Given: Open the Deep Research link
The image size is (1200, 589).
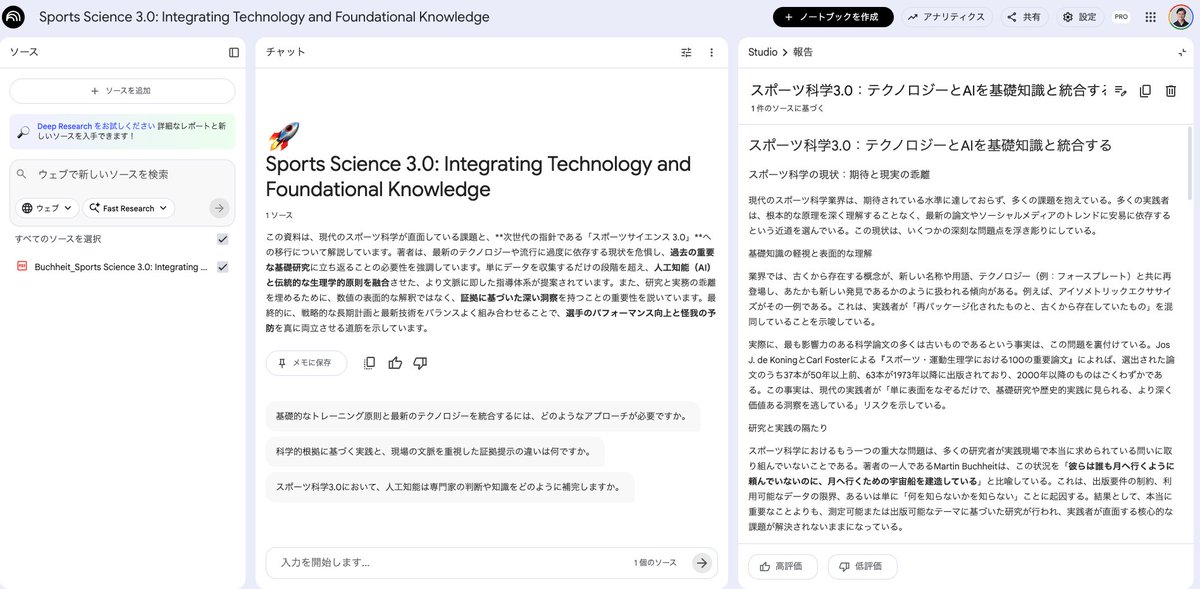Looking at the screenshot, I should [96, 126].
